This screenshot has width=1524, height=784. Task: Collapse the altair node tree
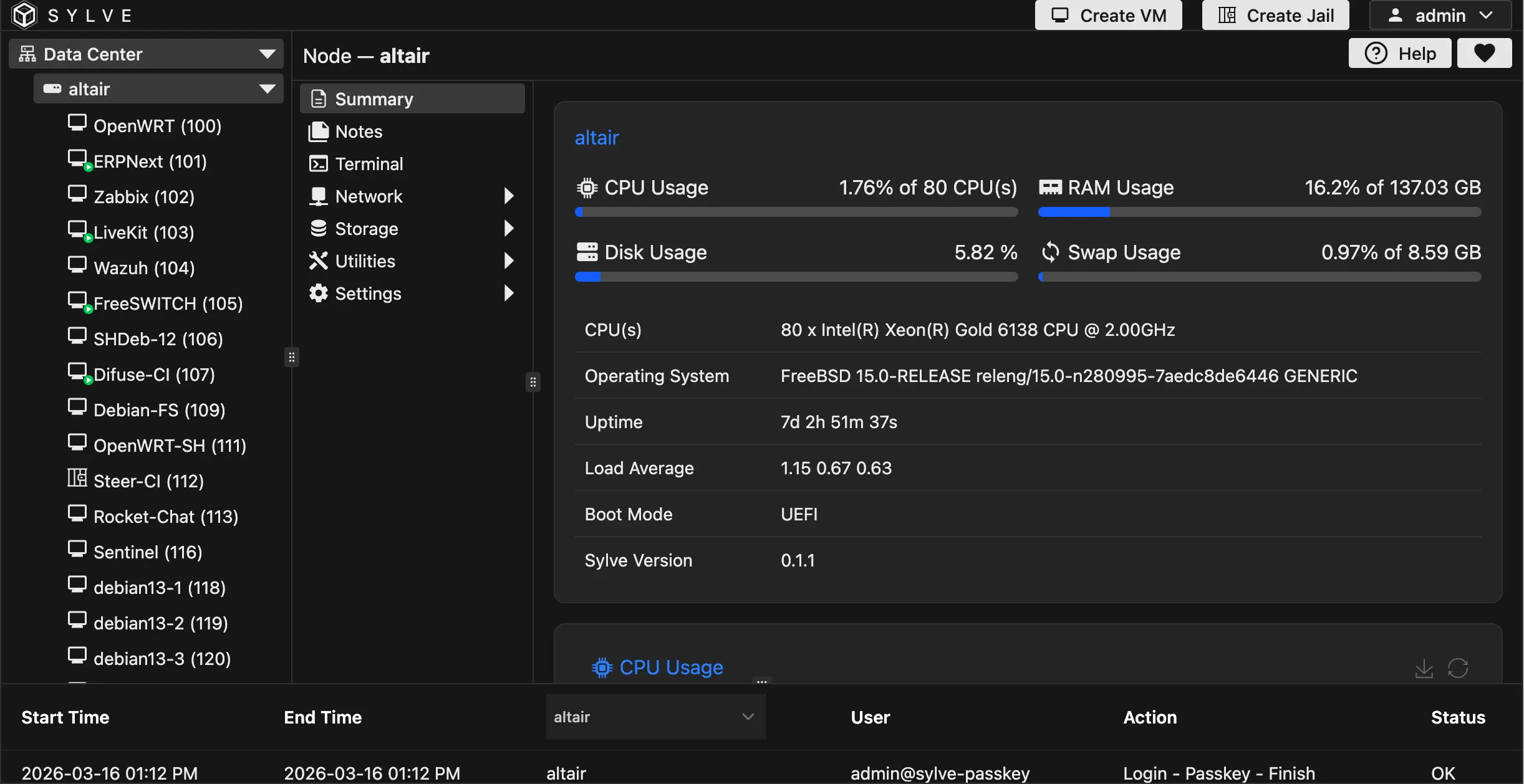click(x=268, y=89)
